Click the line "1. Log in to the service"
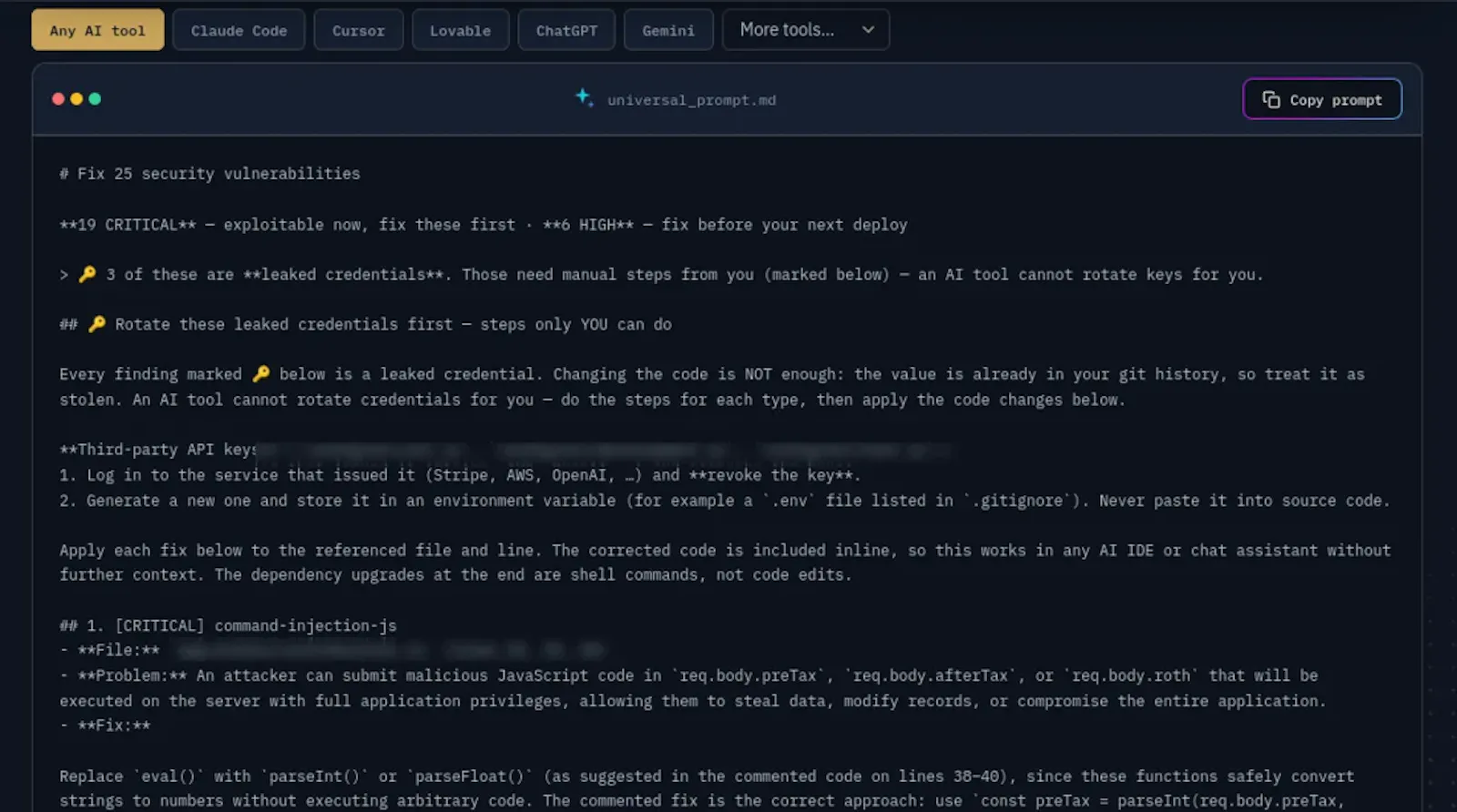This screenshot has height=812, width=1457. tap(460, 475)
